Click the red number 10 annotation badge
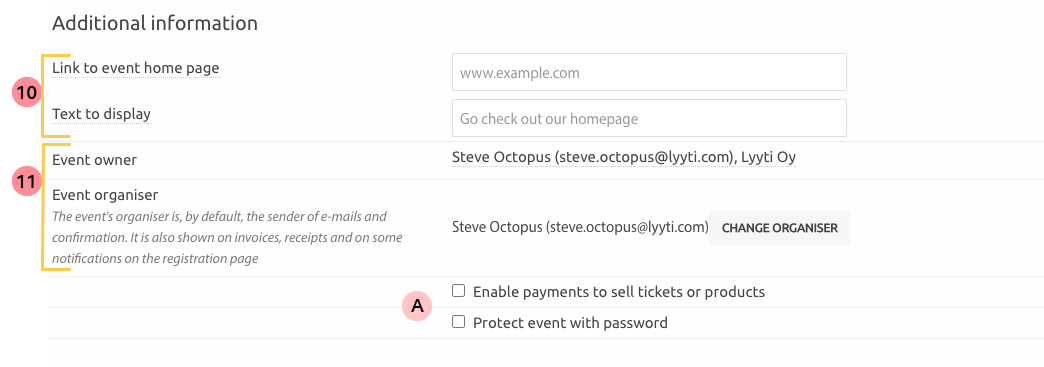This screenshot has height=367, width=1044. tap(27, 94)
